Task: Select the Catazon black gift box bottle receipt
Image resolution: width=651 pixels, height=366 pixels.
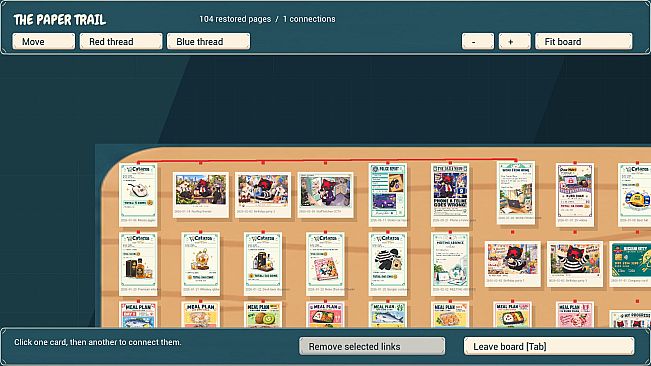Action: point(263,264)
